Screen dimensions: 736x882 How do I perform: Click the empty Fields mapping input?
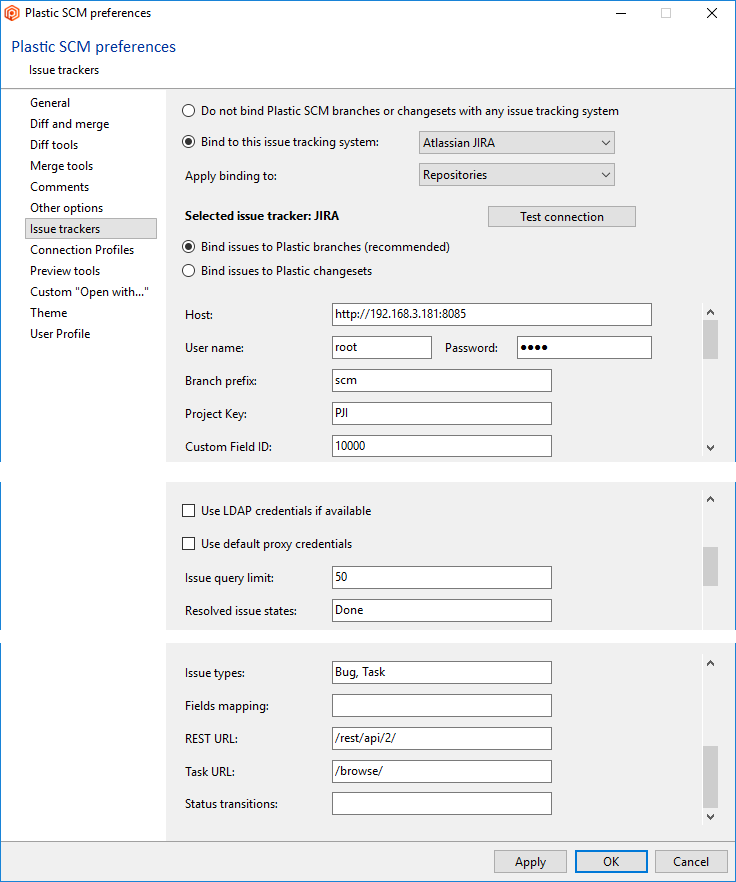442,705
